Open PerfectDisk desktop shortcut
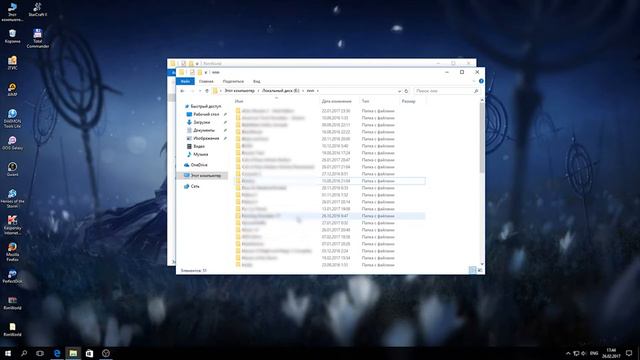Viewport: 640px width, 360px height. click(12, 276)
